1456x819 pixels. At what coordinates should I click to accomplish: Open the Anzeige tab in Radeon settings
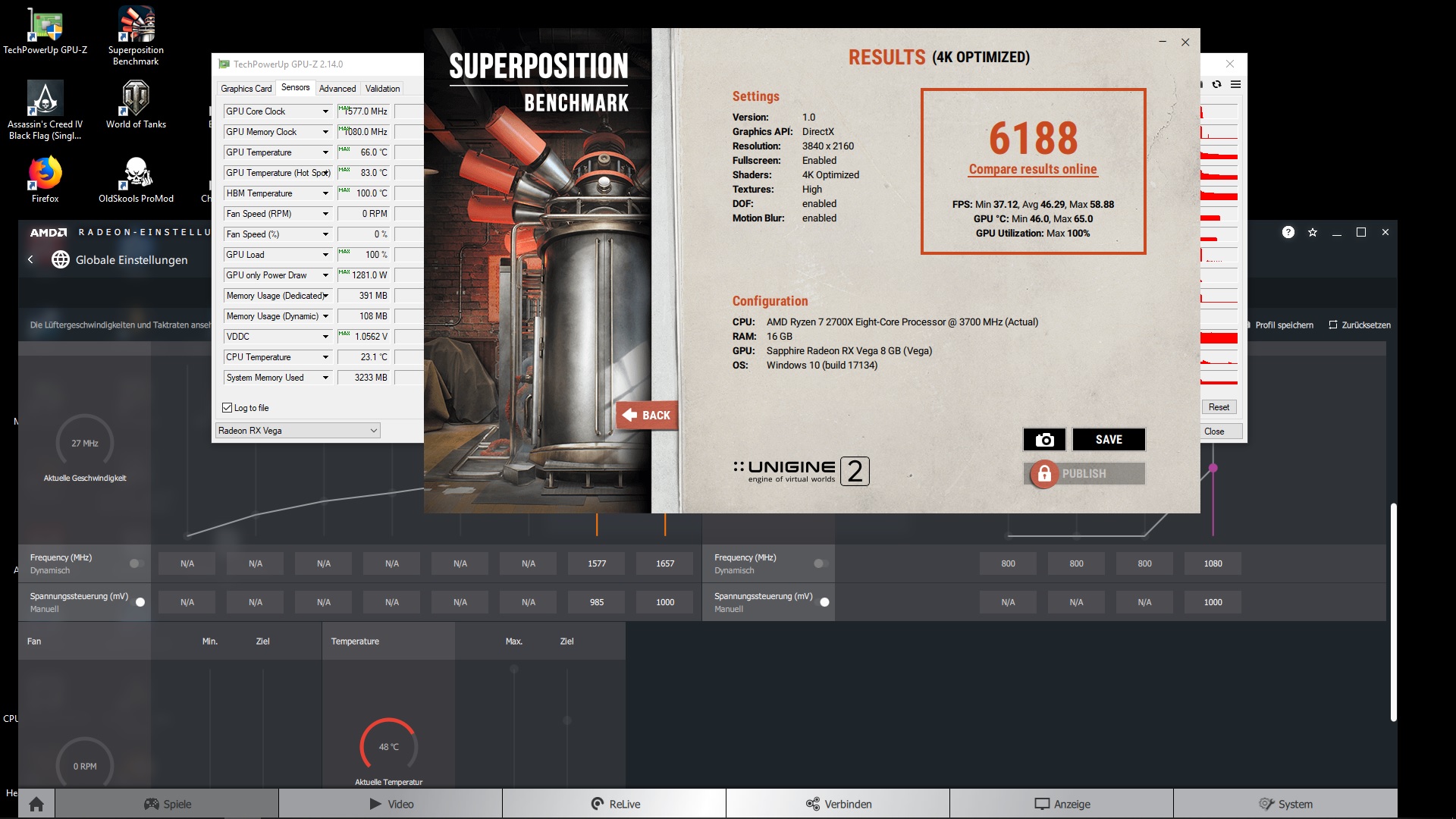pyautogui.click(x=1062, y=804)
